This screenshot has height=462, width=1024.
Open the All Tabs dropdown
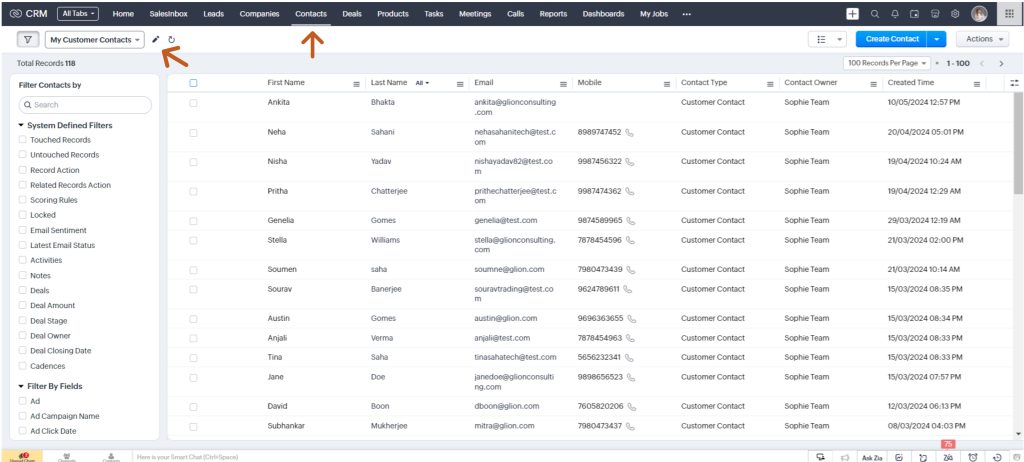tap(78, 14)
